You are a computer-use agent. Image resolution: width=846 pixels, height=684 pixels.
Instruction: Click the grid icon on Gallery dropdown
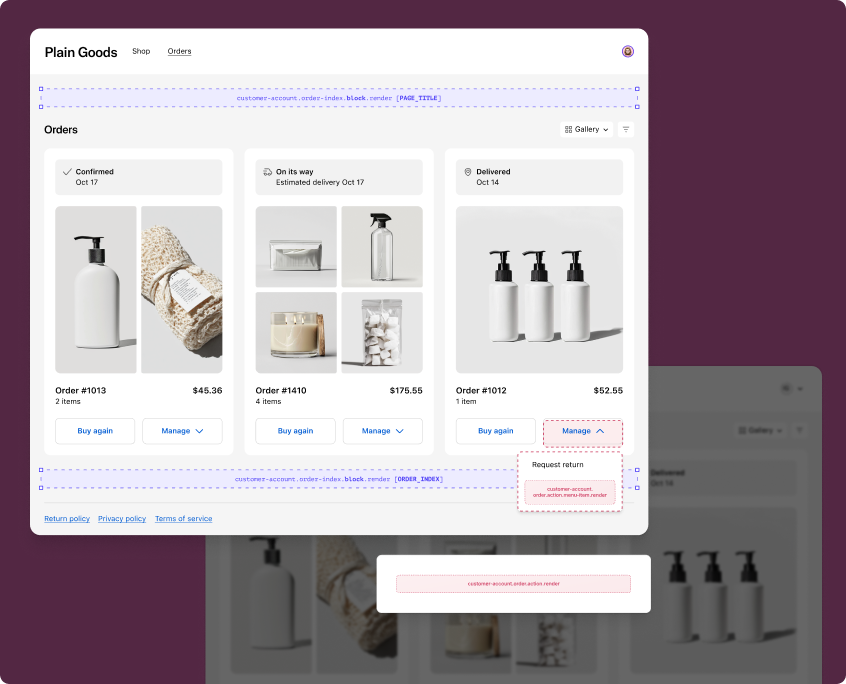coord(568,129)
